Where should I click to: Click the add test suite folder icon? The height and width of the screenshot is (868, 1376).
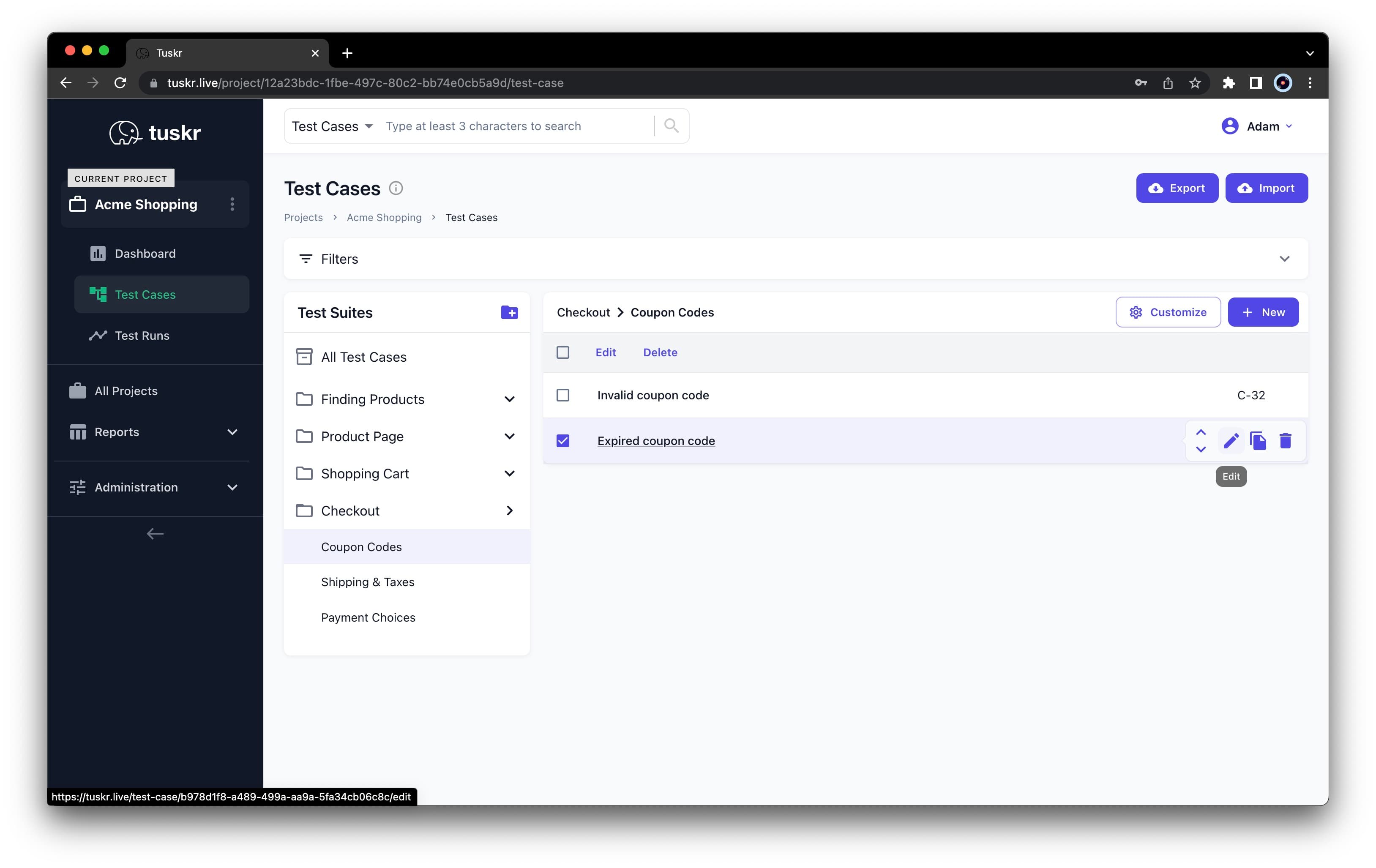pyautogui.click(x=509, y=312)
